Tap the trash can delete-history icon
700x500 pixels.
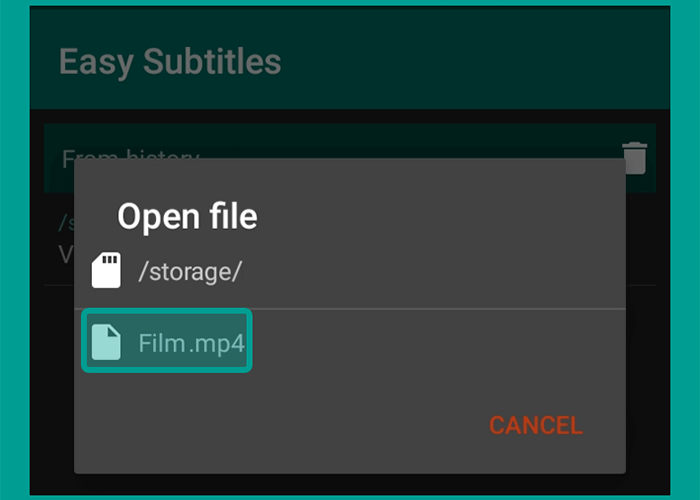tap(634, 158)
